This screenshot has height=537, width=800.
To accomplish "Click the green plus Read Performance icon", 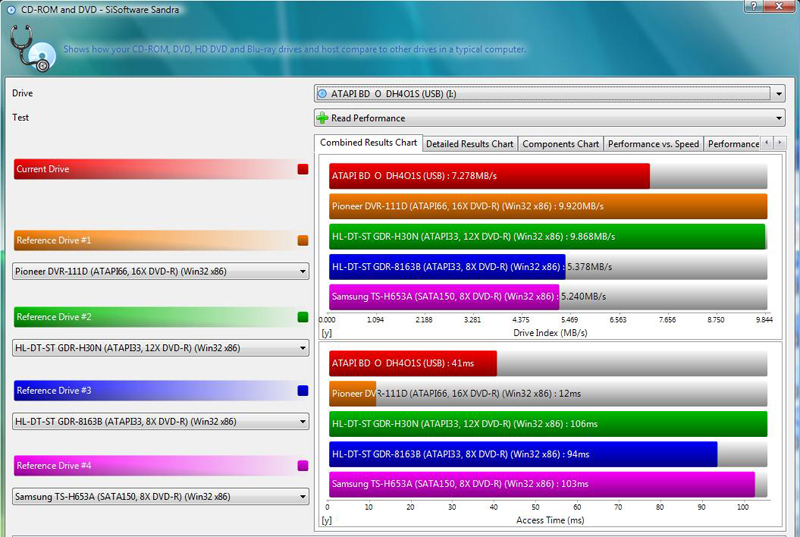I will tap(322, 118).
